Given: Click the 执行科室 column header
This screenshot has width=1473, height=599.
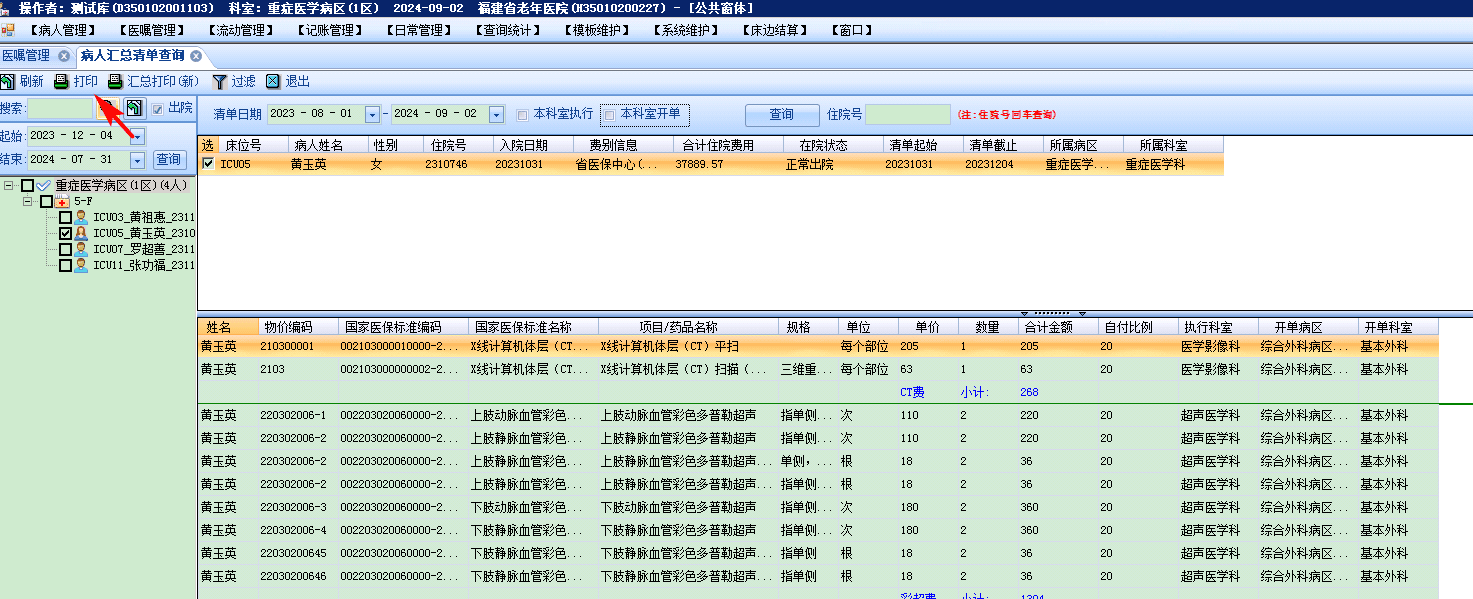Looking at the screenshot, I should click(x=1218, y=327).
